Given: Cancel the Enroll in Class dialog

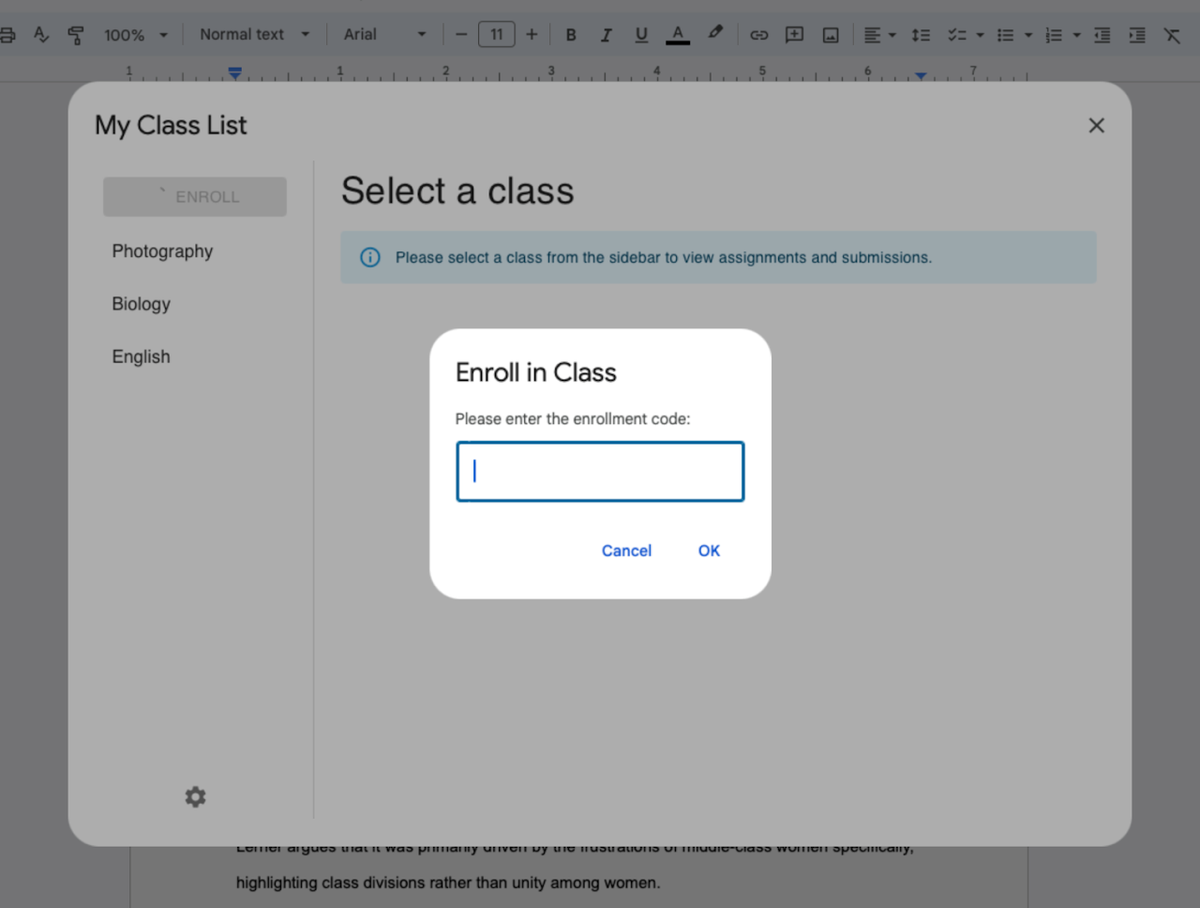Looking at the screenshot, I should coord(626,550).
